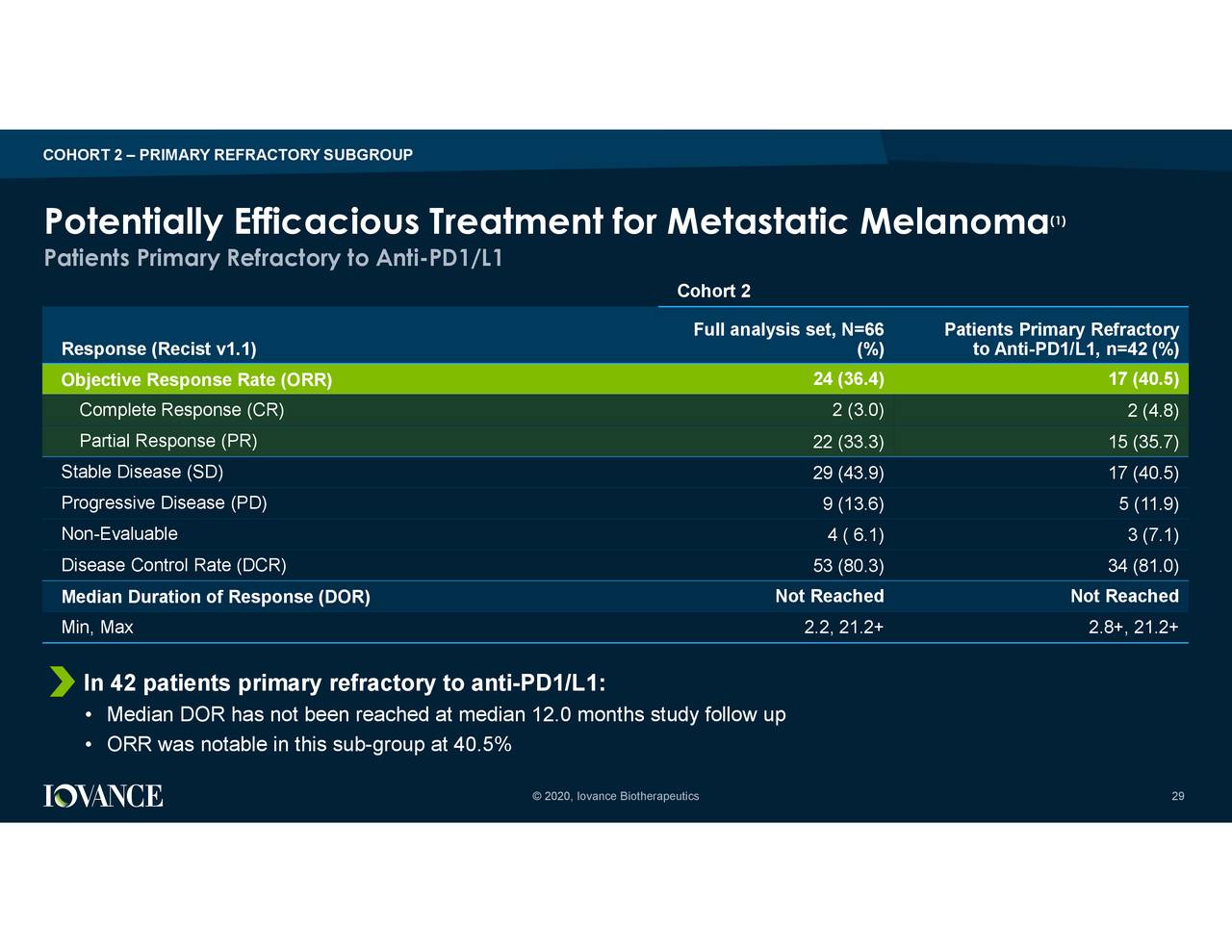This screenshot has width=1232, height=952.
Task: Click the Progressive Disease (PD) row label
Action: [x=164, y=502]
